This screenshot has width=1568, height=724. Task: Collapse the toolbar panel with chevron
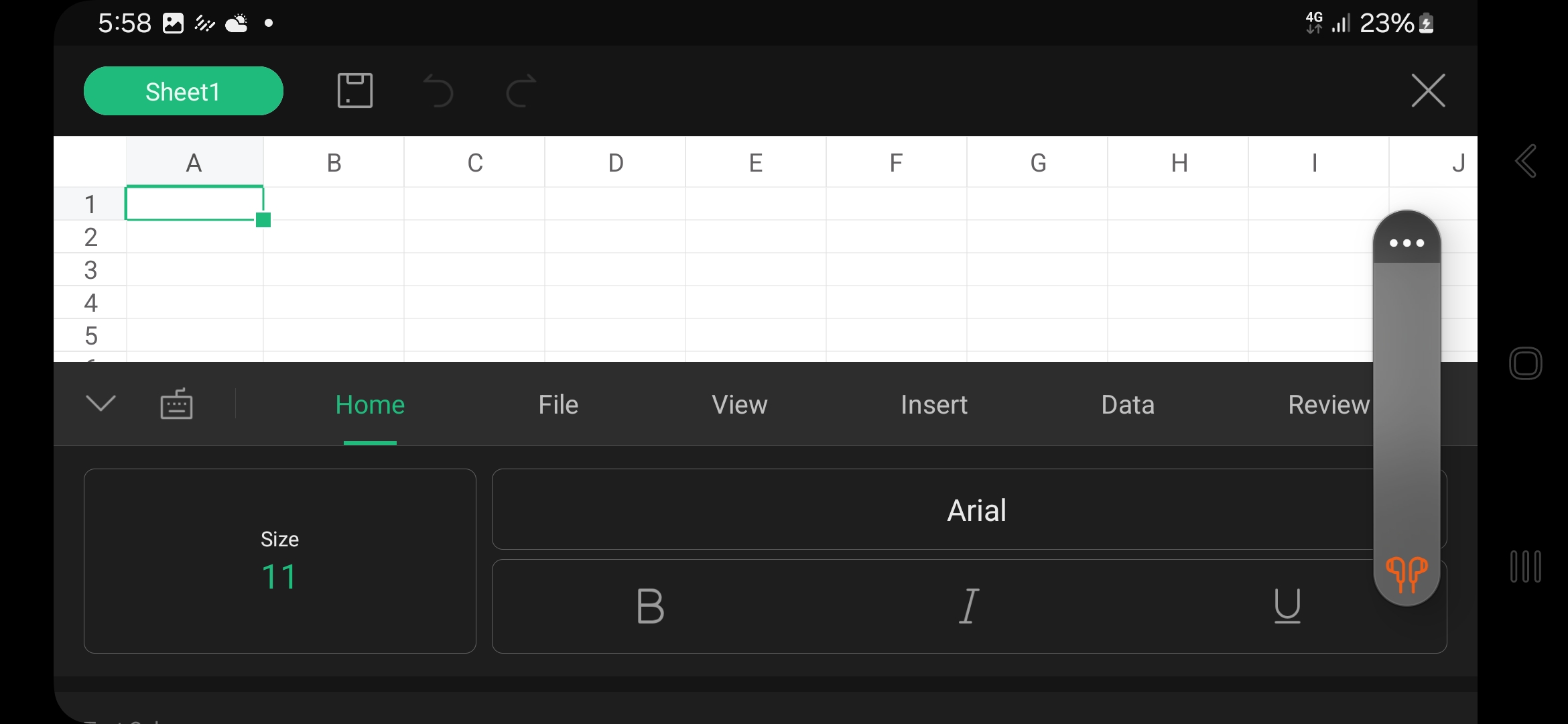click(101, 404)
